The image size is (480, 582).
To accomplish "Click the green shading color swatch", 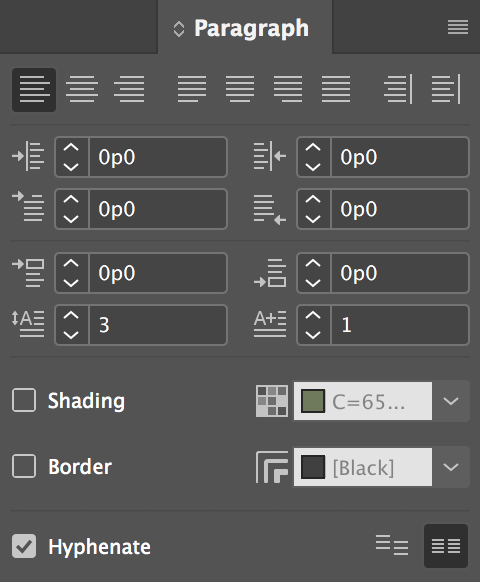I will 313,401.
